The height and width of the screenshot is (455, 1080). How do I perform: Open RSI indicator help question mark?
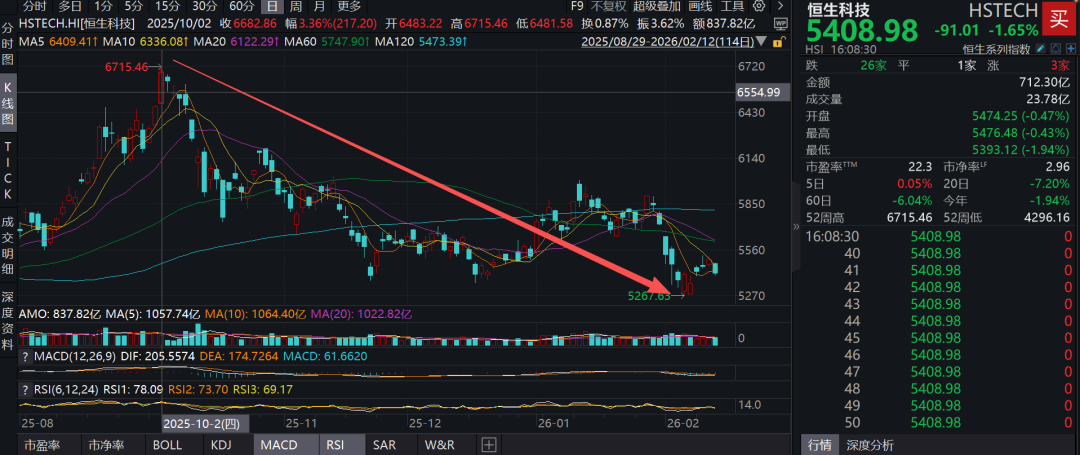click(x=25, y=388)
